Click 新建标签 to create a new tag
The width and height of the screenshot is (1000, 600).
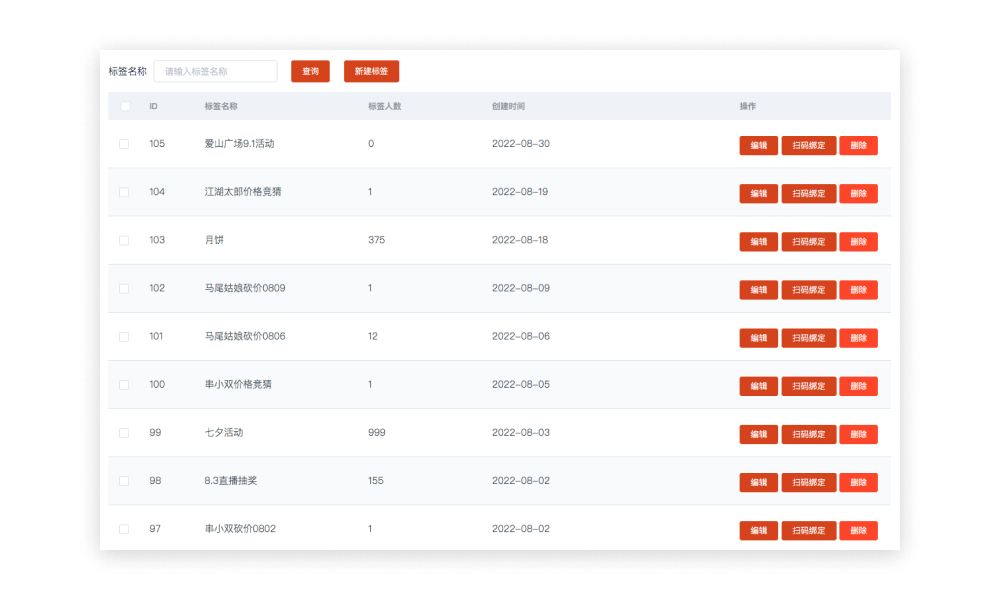[x=372, y=71]
